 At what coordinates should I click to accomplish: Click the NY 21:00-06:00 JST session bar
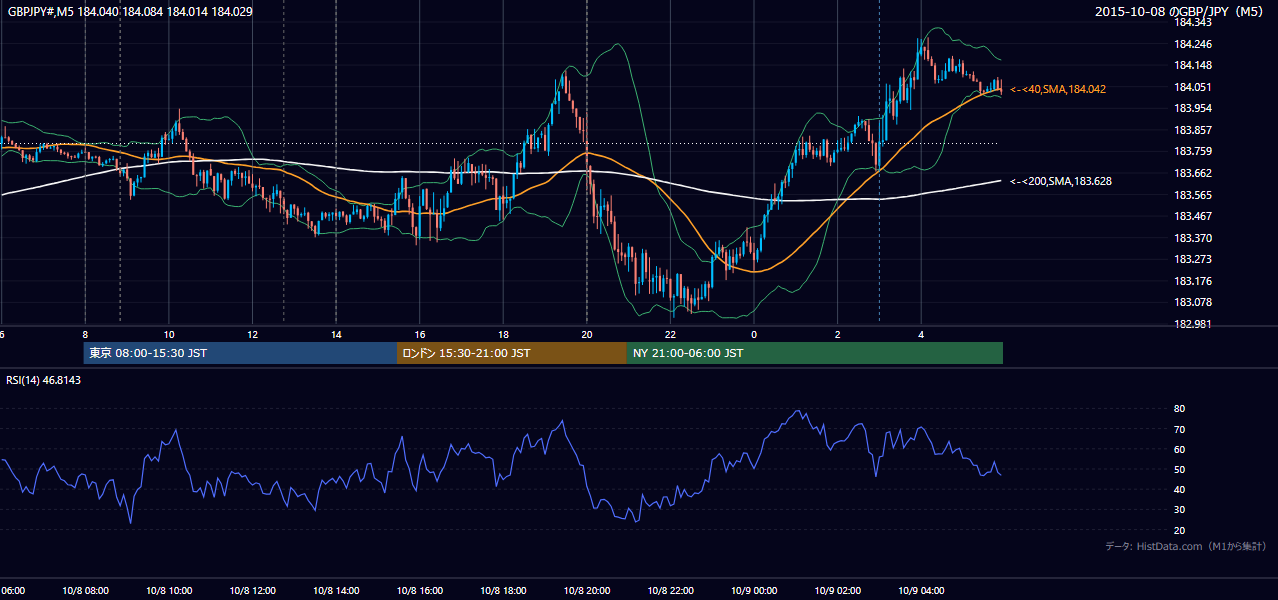815,353
